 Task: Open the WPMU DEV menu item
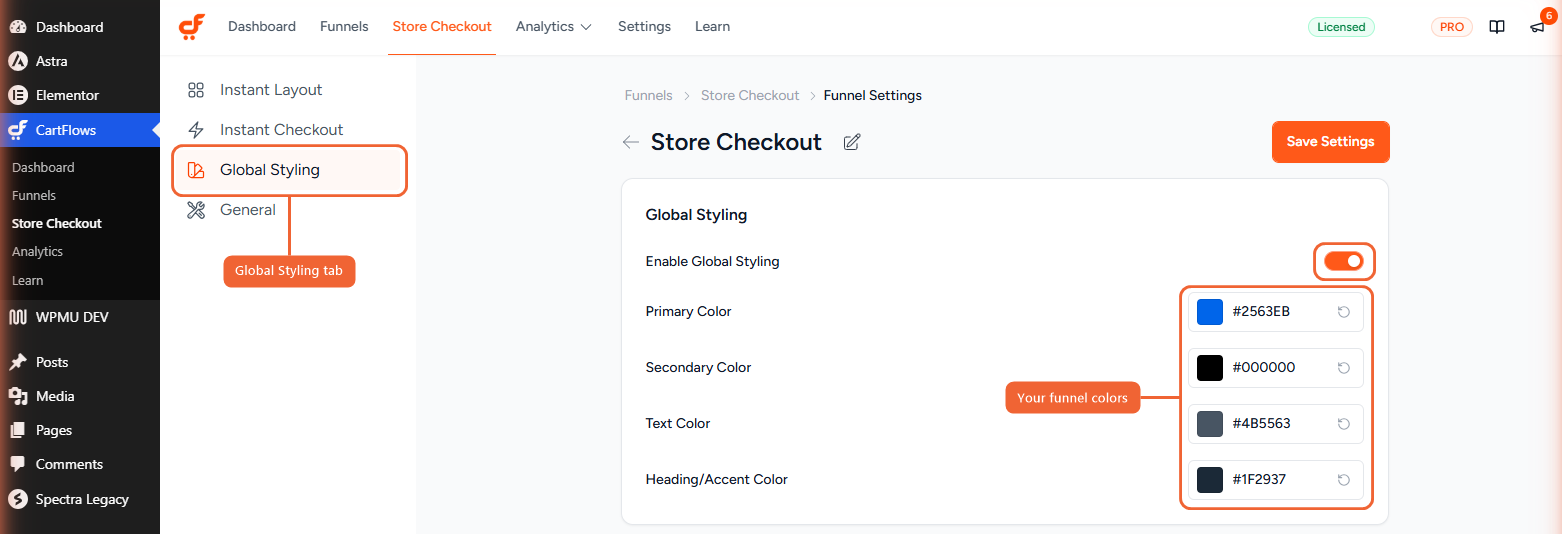pos(80,317)
